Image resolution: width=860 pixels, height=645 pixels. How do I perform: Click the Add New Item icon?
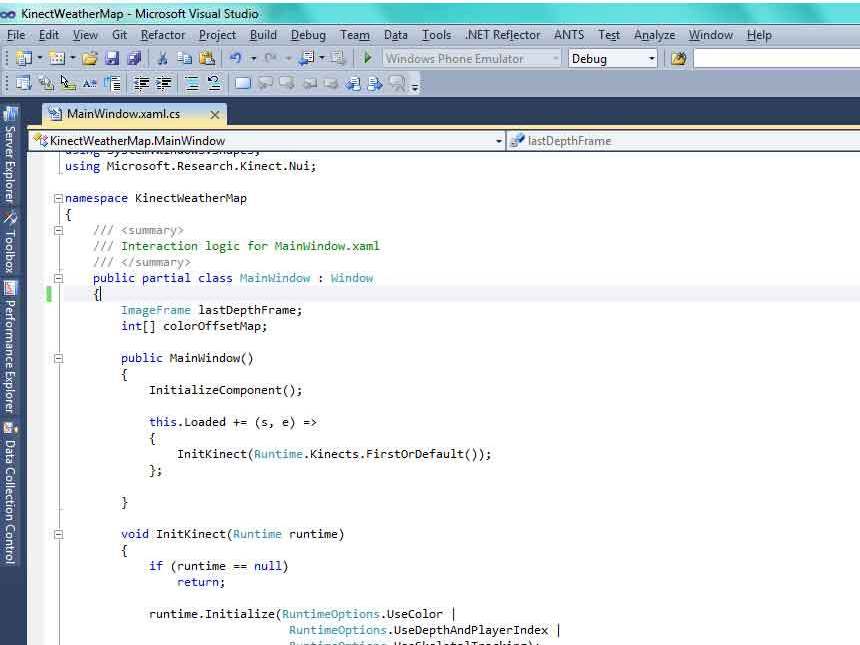[57, 58]
